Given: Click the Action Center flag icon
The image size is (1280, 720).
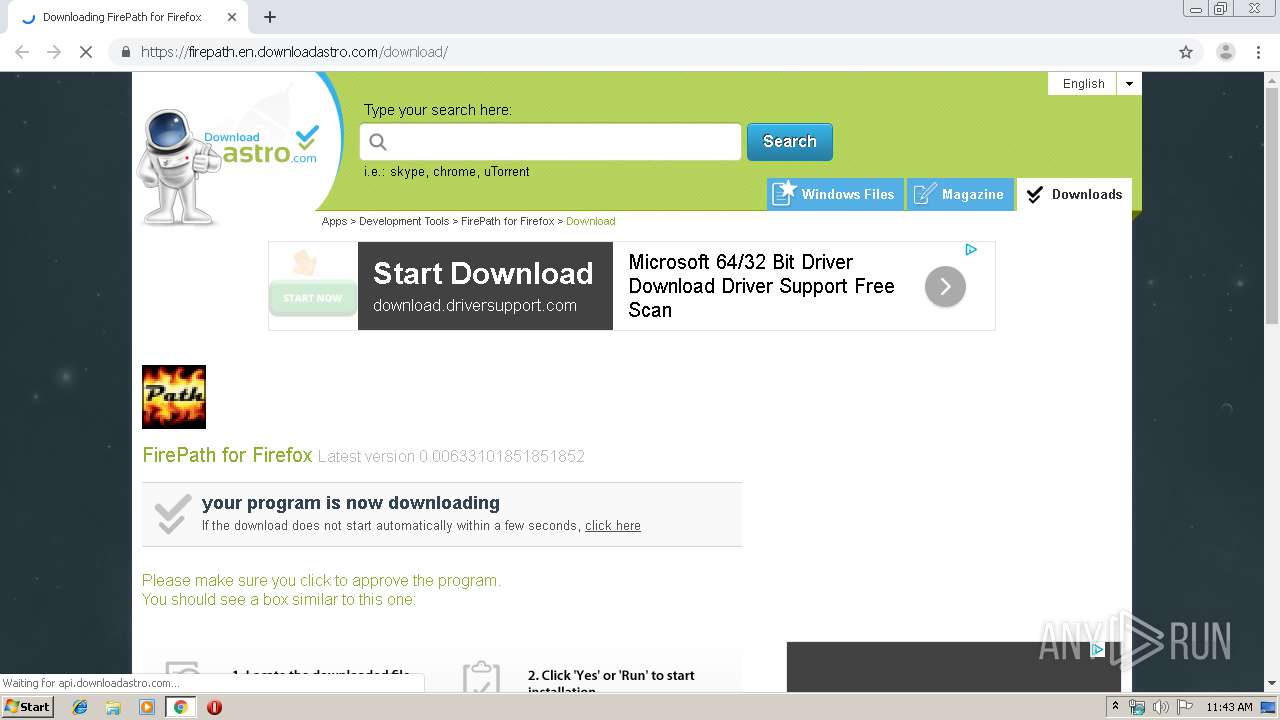Looking at the screenshot, I should point(1183,707).
